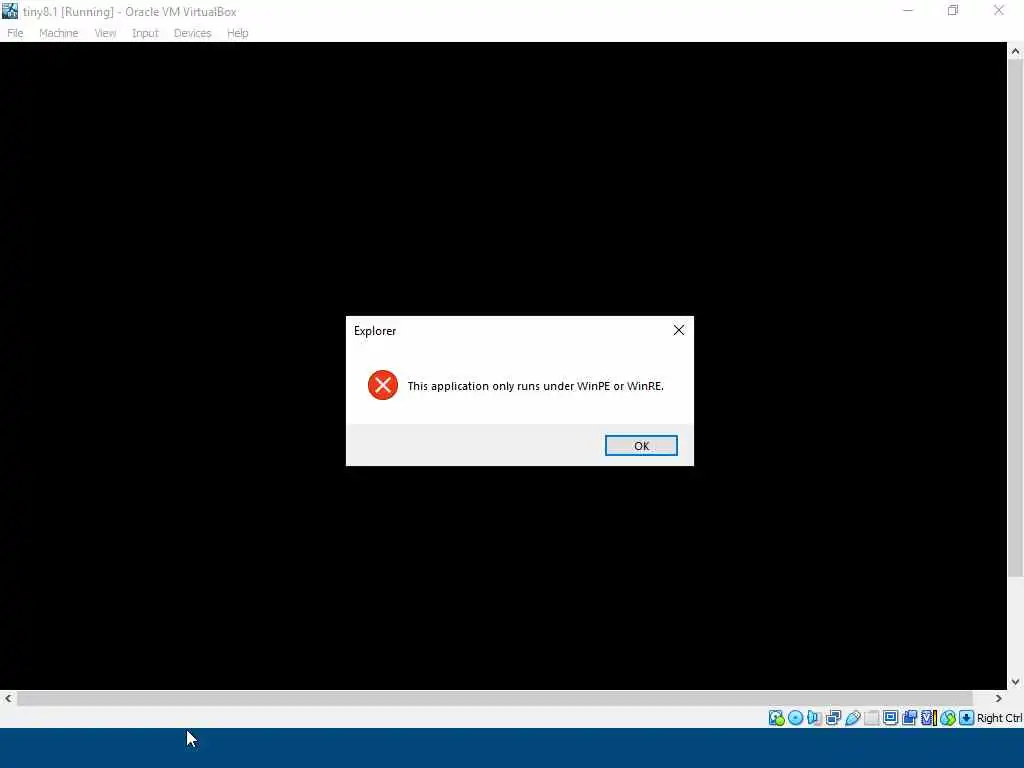Click the vertical scrollbar thumb
1024x768 pixels.
[x=1015, y=319]
